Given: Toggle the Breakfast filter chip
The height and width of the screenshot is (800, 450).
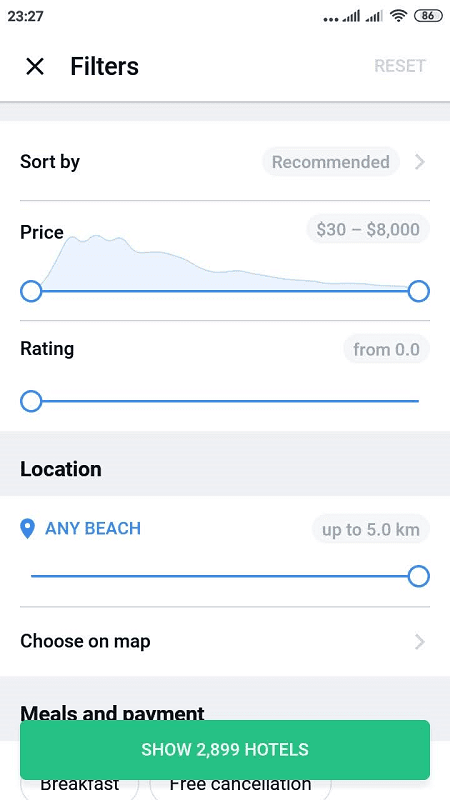Looking at the screenshot, I should 80,786.
